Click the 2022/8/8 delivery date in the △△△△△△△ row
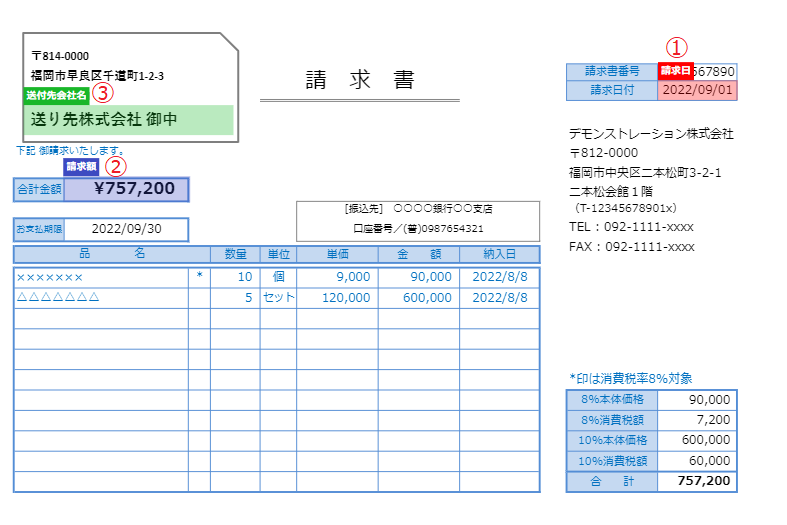Image resolution: width=787 pixels, height=525 pixels. [x=499, y=298]
